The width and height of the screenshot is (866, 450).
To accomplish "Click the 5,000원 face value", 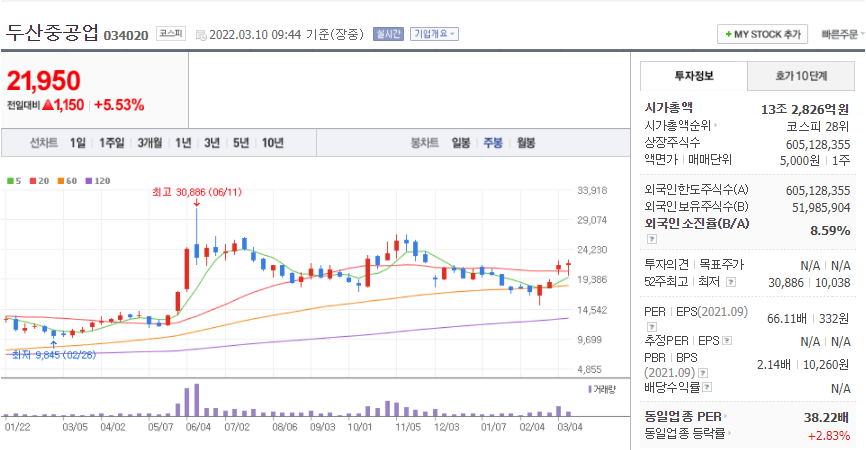I will [800, 161].
